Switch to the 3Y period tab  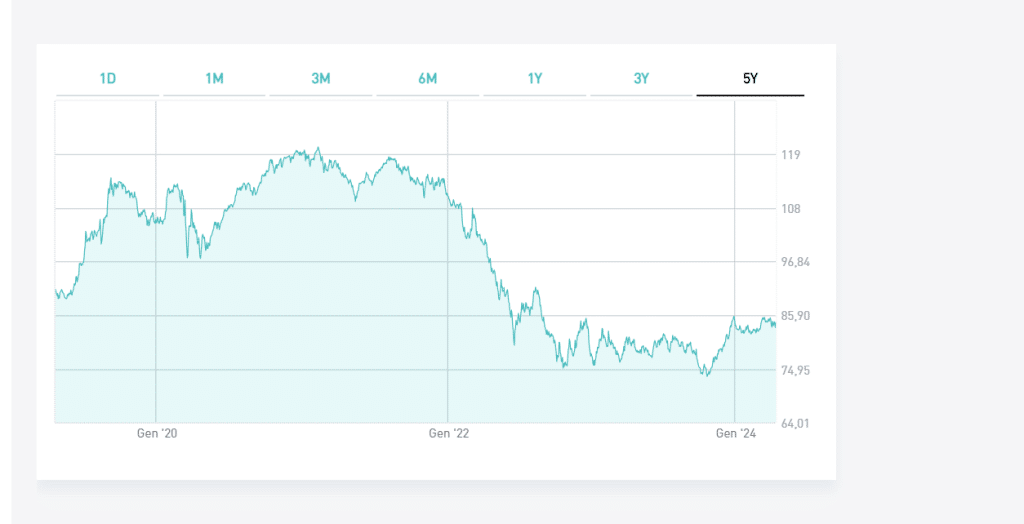point(642,78)
